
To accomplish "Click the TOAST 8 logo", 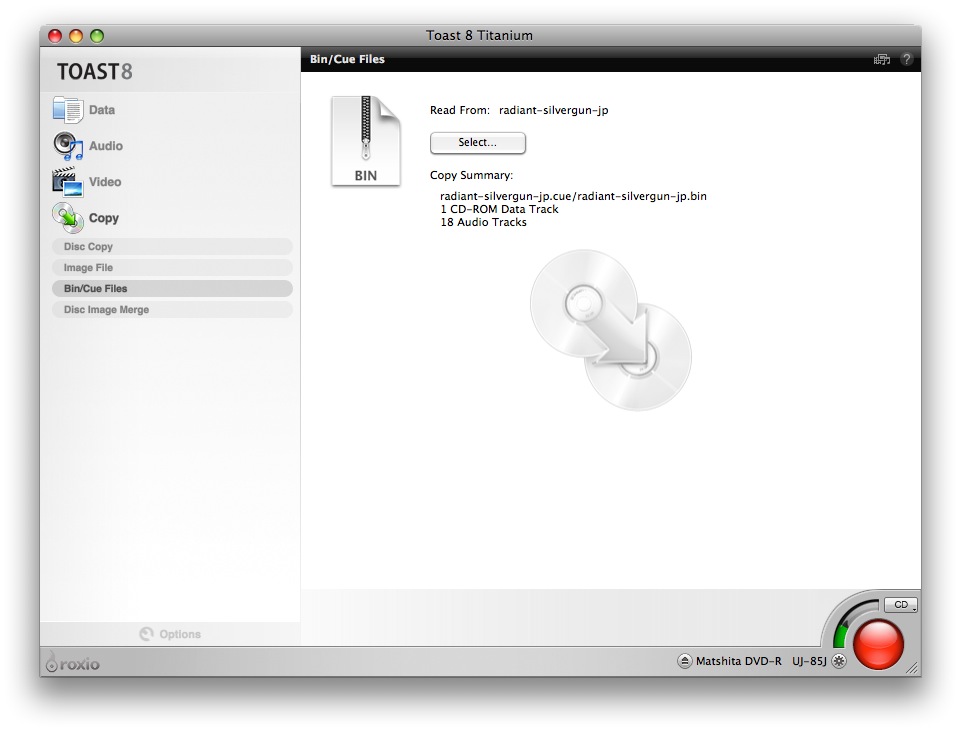I will [95, 72].
